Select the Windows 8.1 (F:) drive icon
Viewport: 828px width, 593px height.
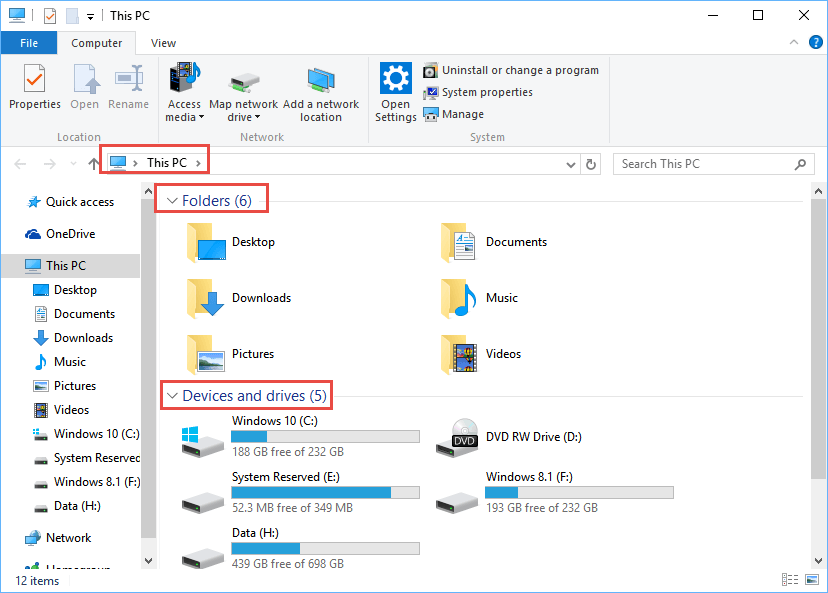click(457, 502)
